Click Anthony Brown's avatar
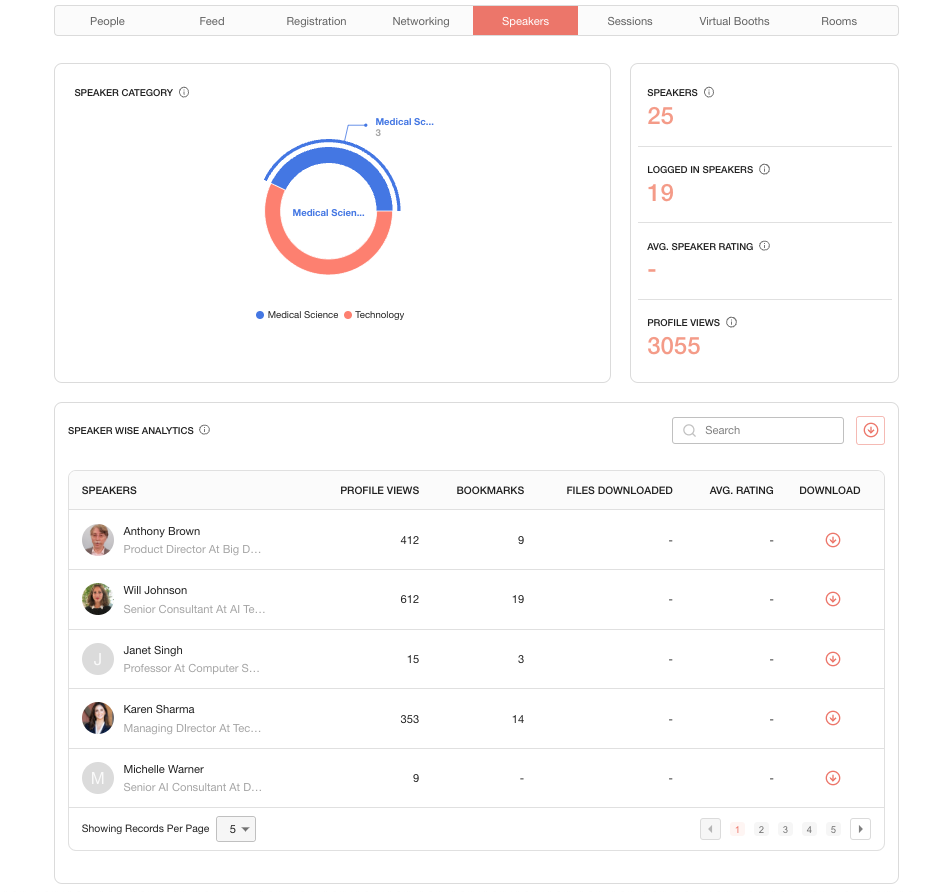The image size is (928, 892). pos(98,540)
